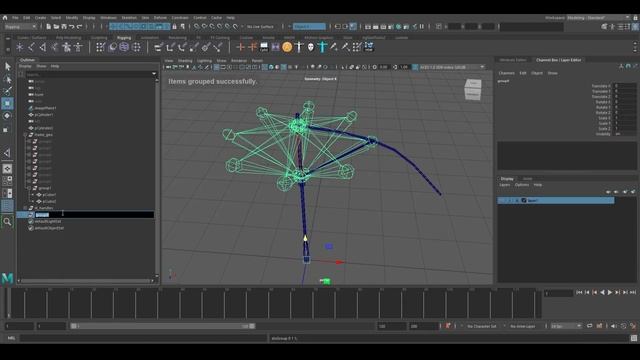Choose the Lasso select tool
This screenshot has width=640, height=360.
coord(7,79)
